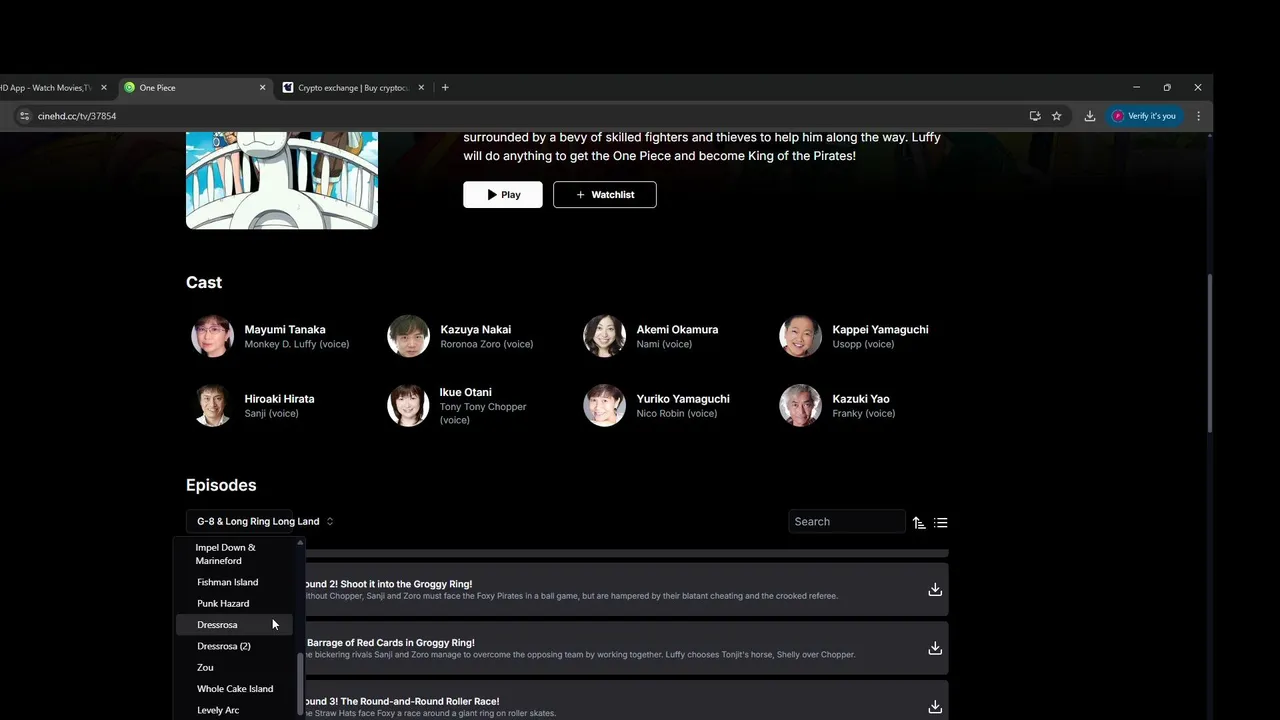Click Kazuya Nakai name
This screenshot has width=1280, height=720.
click(x=476, y=329)
